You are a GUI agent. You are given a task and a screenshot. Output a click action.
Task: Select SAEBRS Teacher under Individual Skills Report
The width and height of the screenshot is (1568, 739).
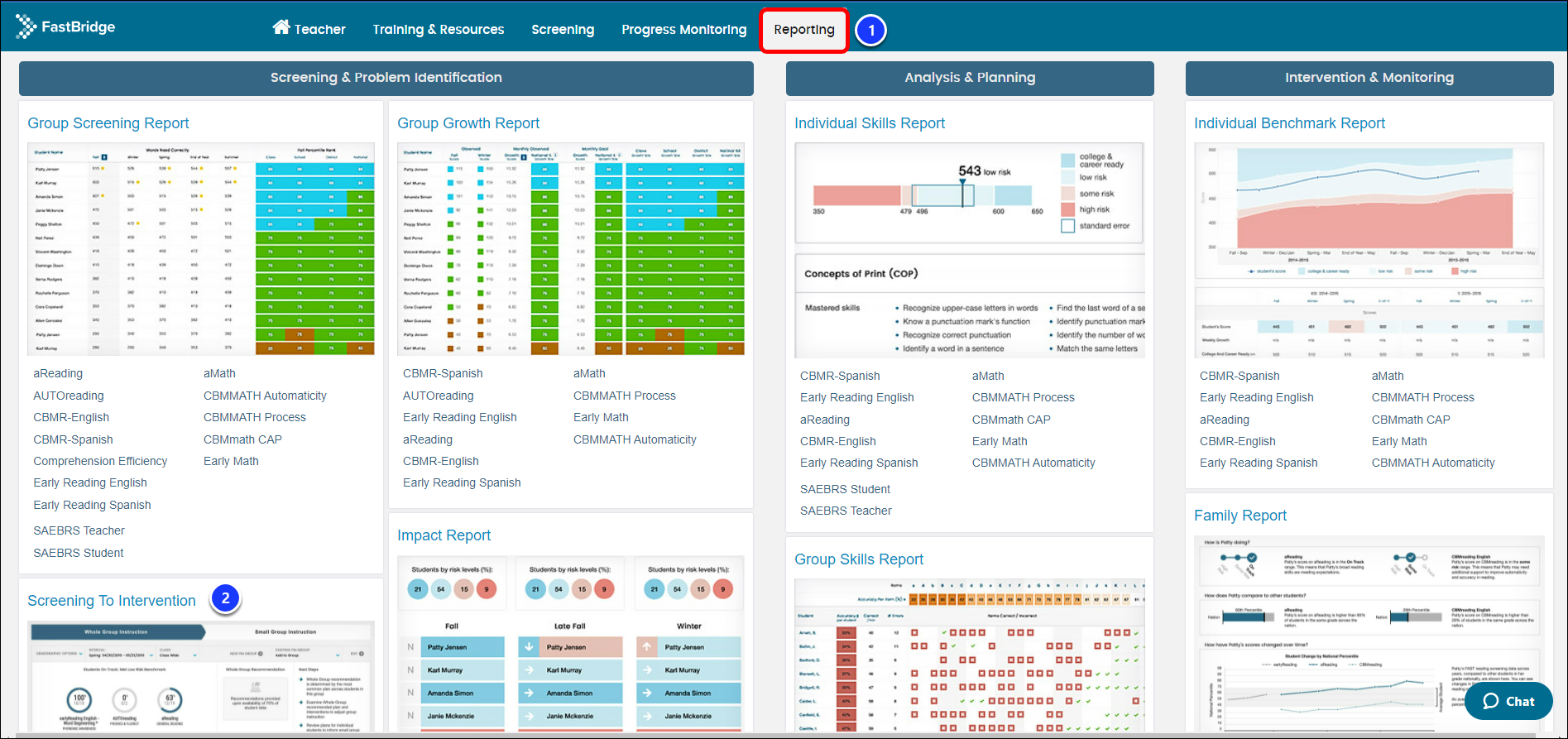(846, 511)
